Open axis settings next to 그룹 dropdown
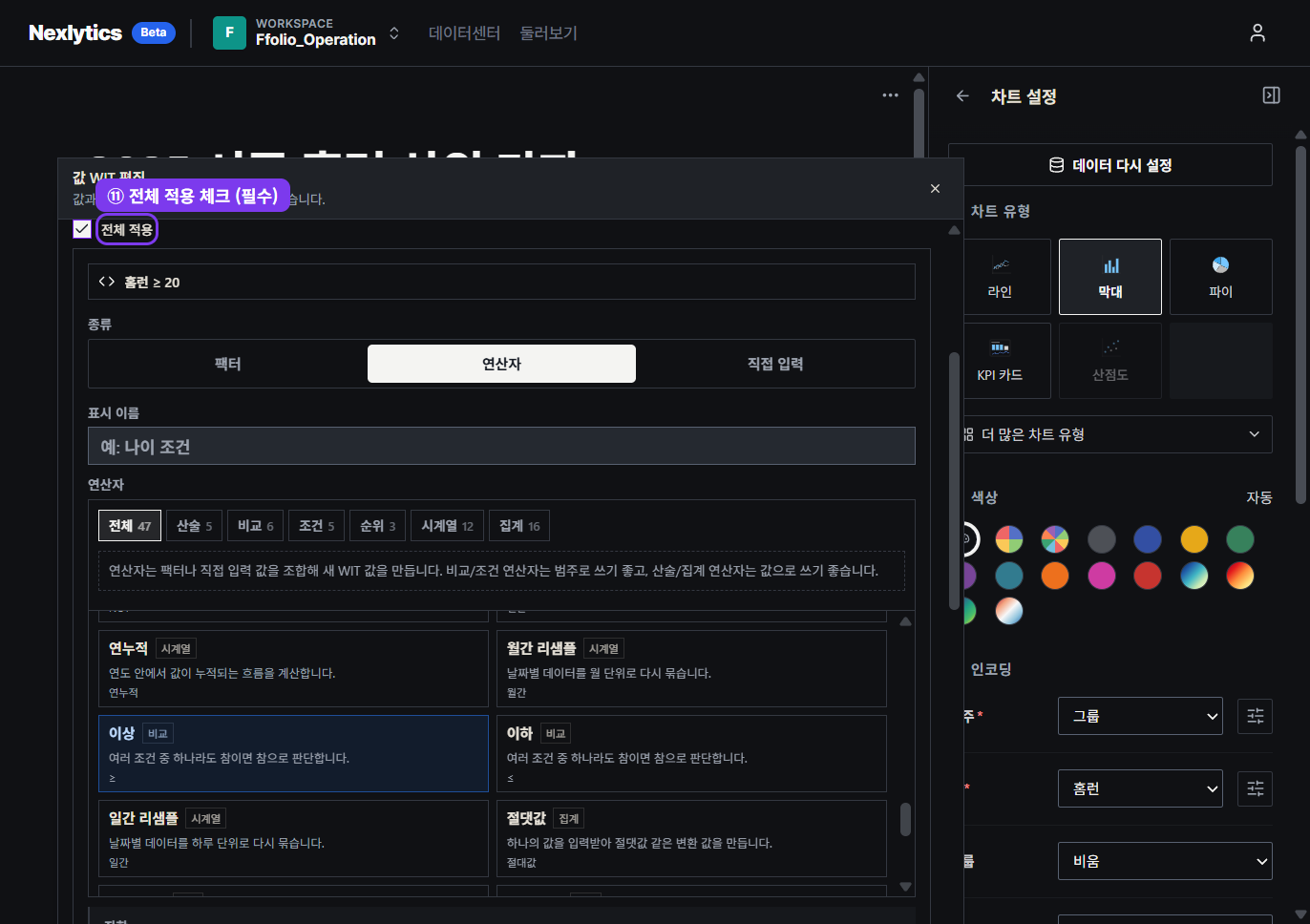The height and width of the screenshot is (924, 1310). point(1255,716)
